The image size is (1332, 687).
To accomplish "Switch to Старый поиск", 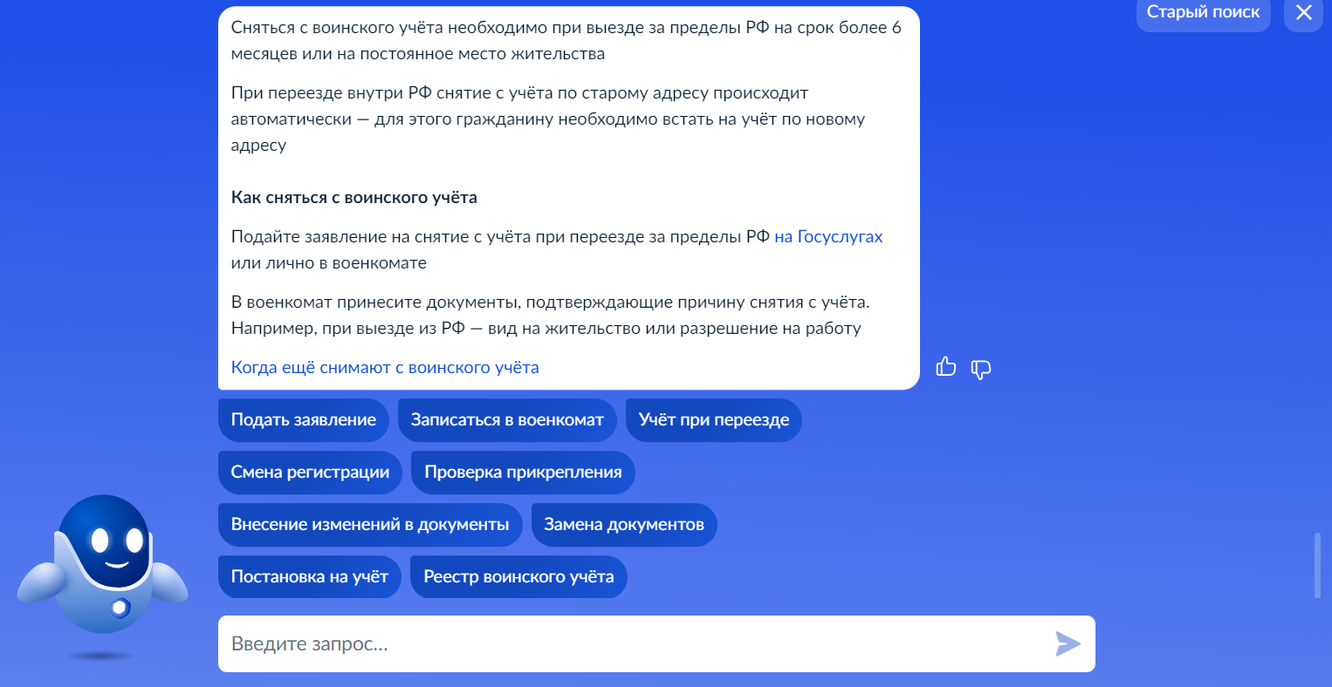I will point(1203,13).
